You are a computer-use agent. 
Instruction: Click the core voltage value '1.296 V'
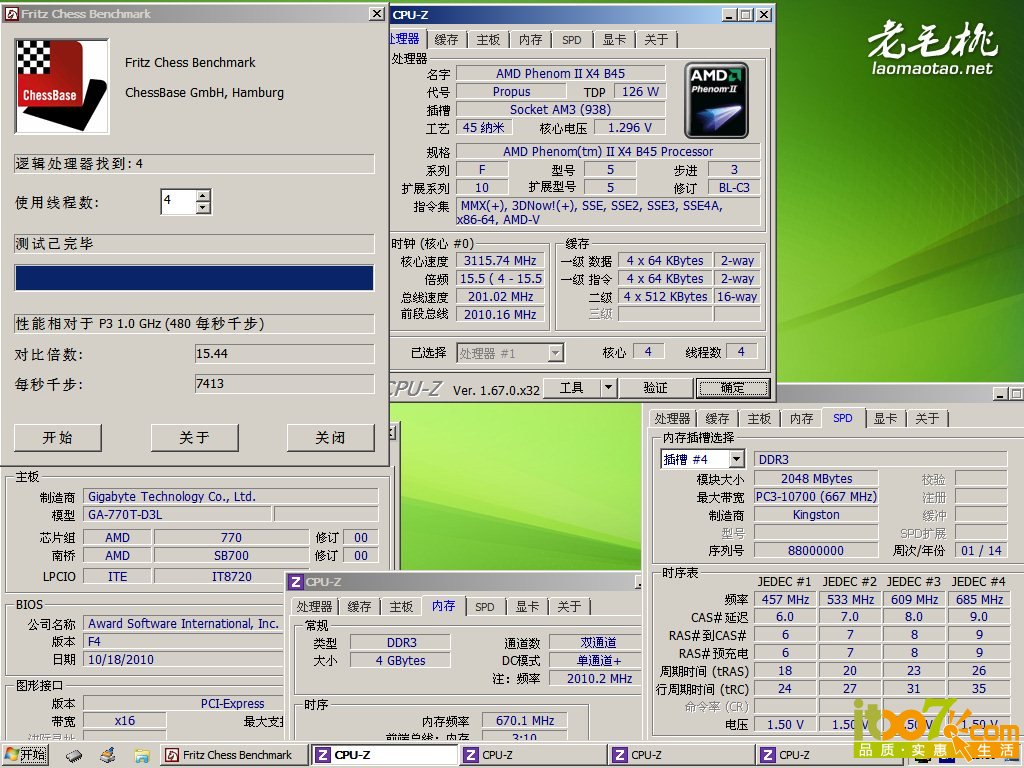coord(630,128)
